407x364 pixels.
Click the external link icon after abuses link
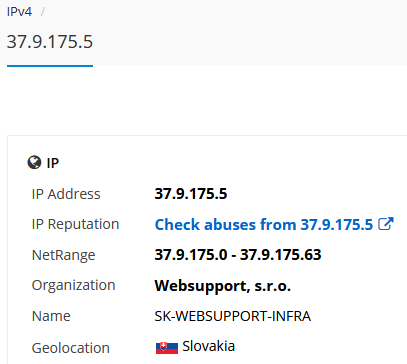coord(386,224)
